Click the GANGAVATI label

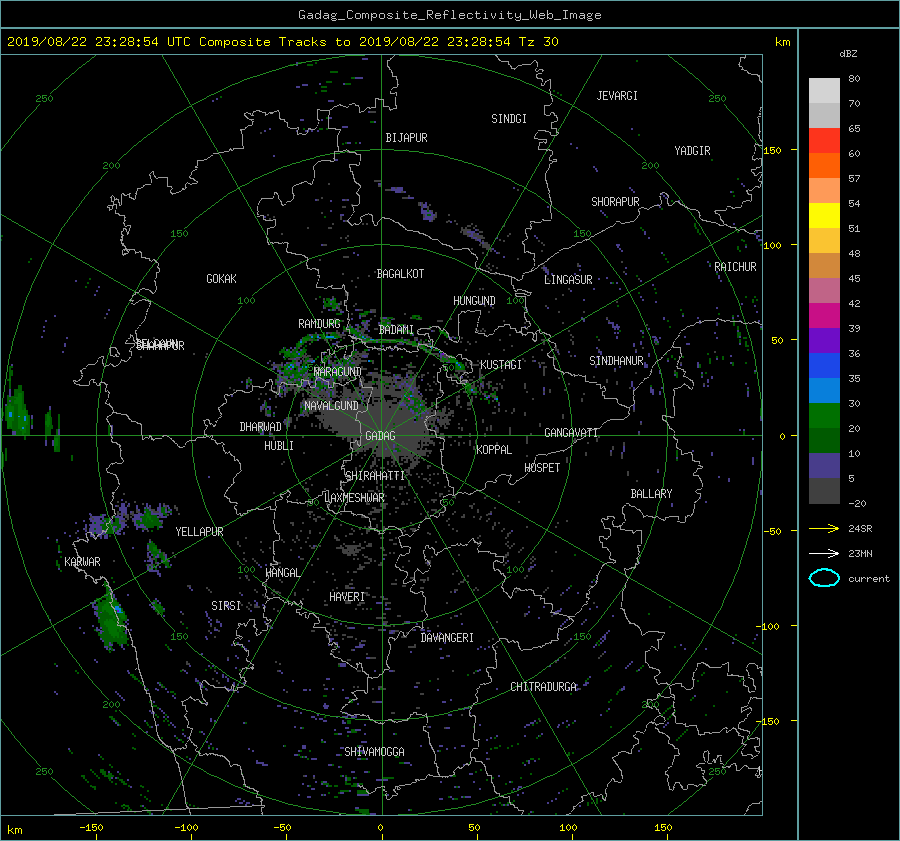click(x=571, y=433)
